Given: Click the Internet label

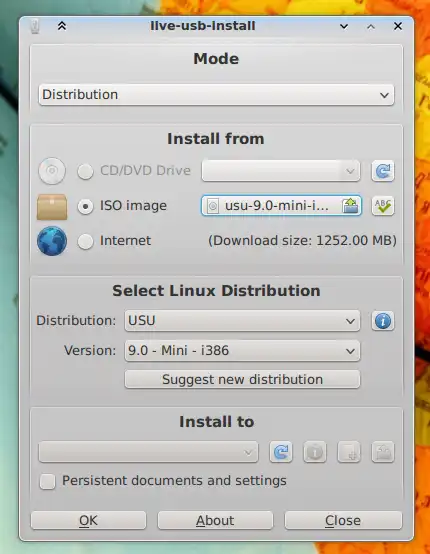Looking at the screenshot, I should pos(125,241).
